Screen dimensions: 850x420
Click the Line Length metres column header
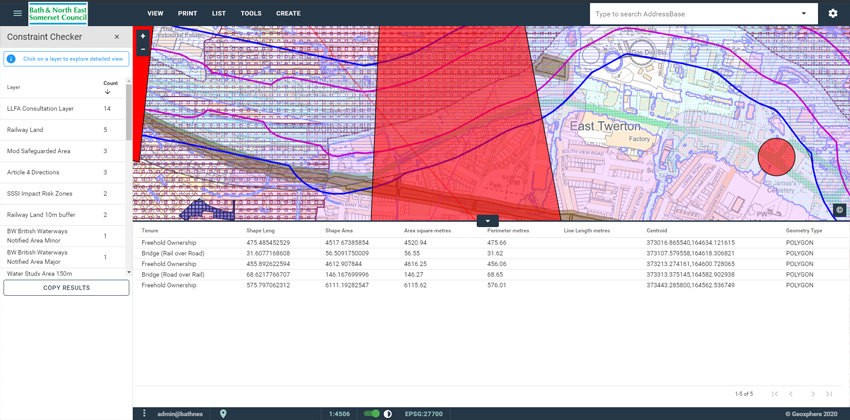click(587, 231)
